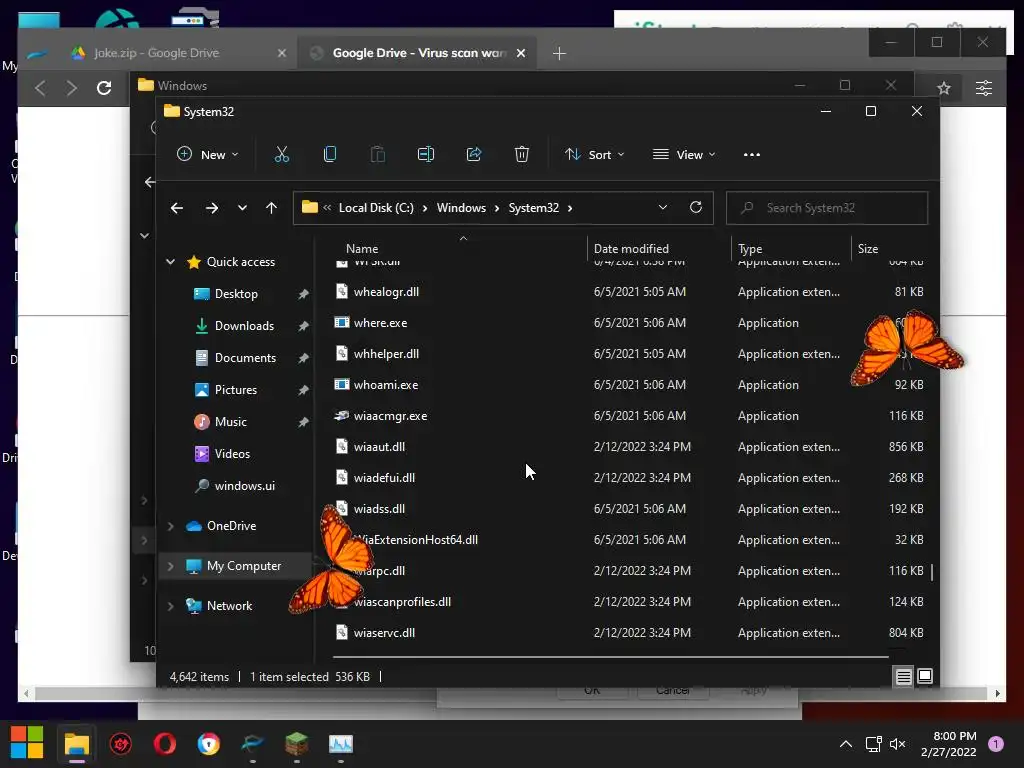Open a new browser tab

559,54
